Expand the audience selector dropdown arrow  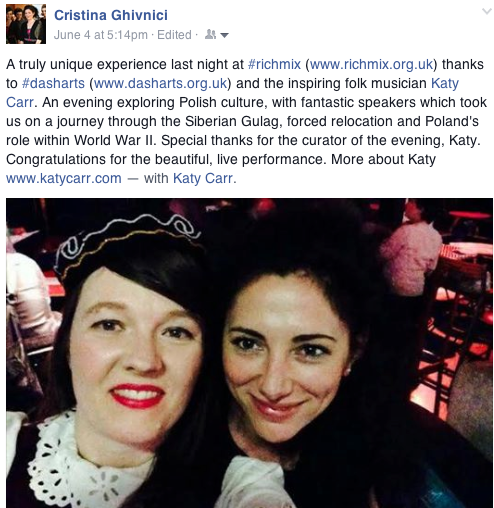[x=225, y=35]
